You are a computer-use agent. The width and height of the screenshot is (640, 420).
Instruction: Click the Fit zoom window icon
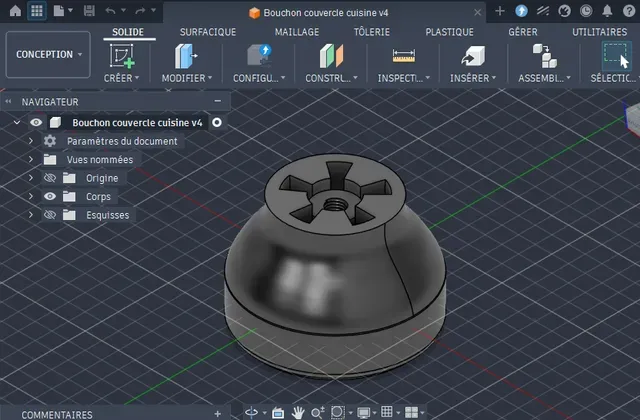pos(338,413)
